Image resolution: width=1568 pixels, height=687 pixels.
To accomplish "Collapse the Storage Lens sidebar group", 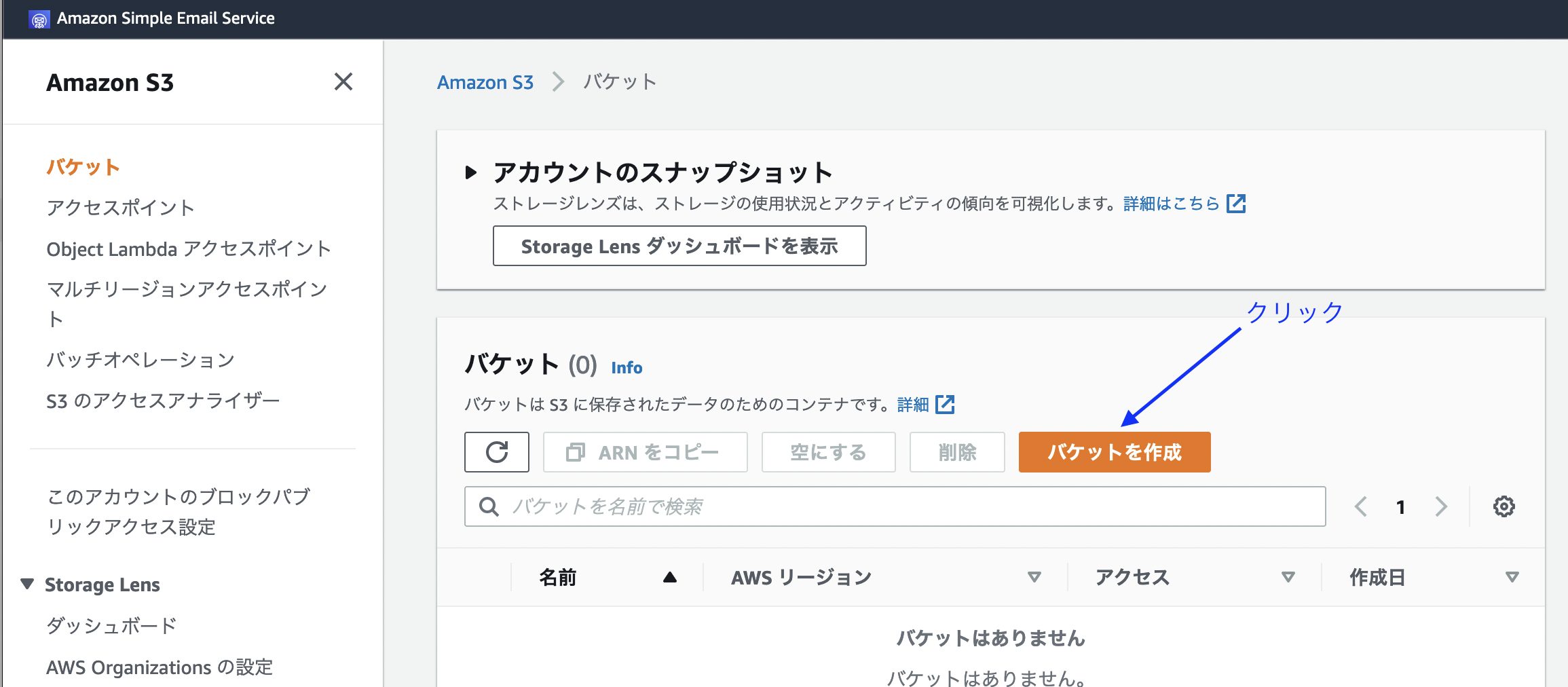I will click(x=27, y=584).
